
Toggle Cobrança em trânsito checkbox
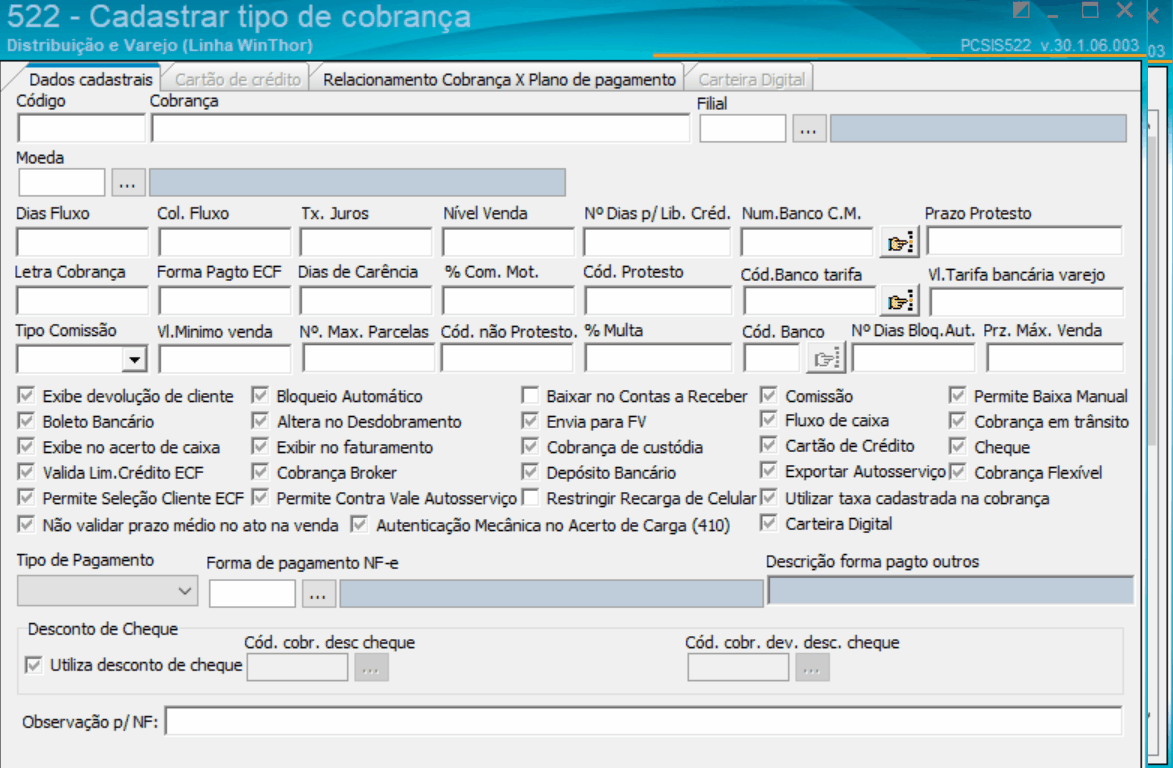(x=958, y=420)
